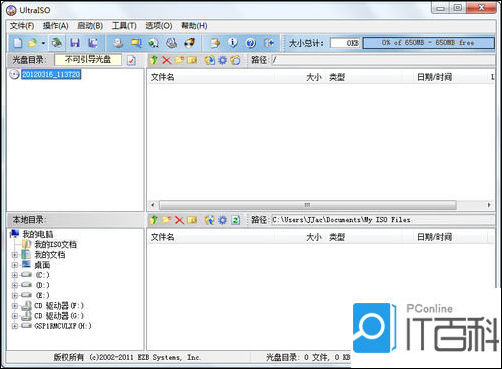Click the Save floppy disk icon
502x369 pixels.
pos(75,43)
